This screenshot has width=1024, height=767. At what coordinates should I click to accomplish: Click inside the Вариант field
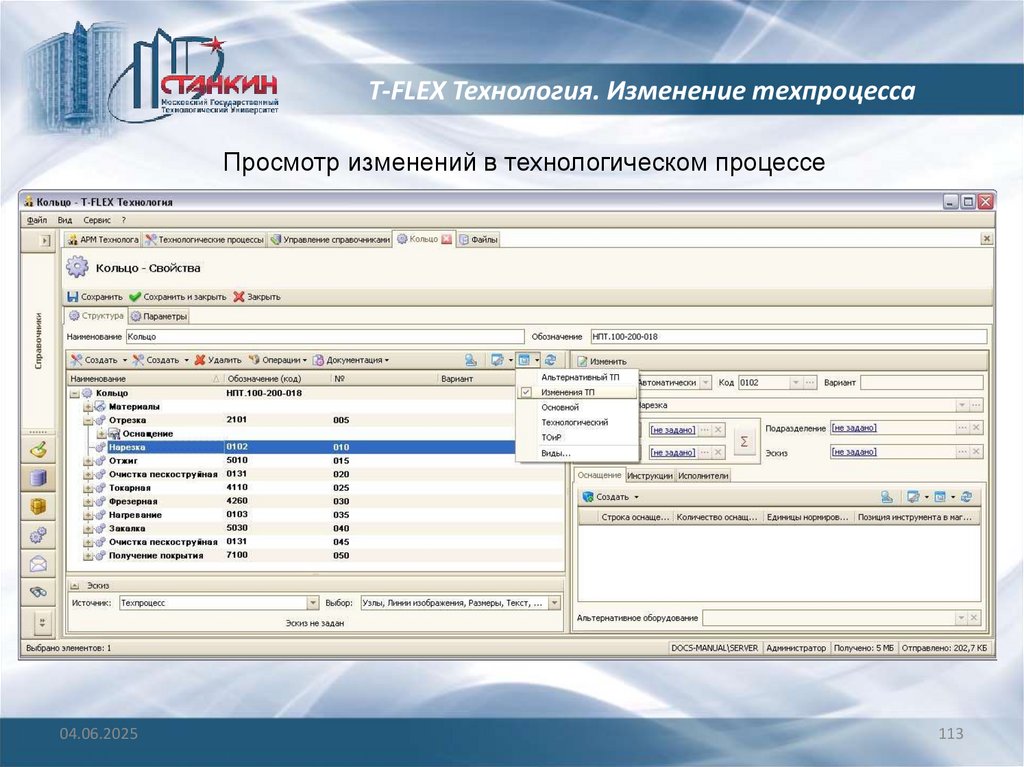[x=921, y=383]
